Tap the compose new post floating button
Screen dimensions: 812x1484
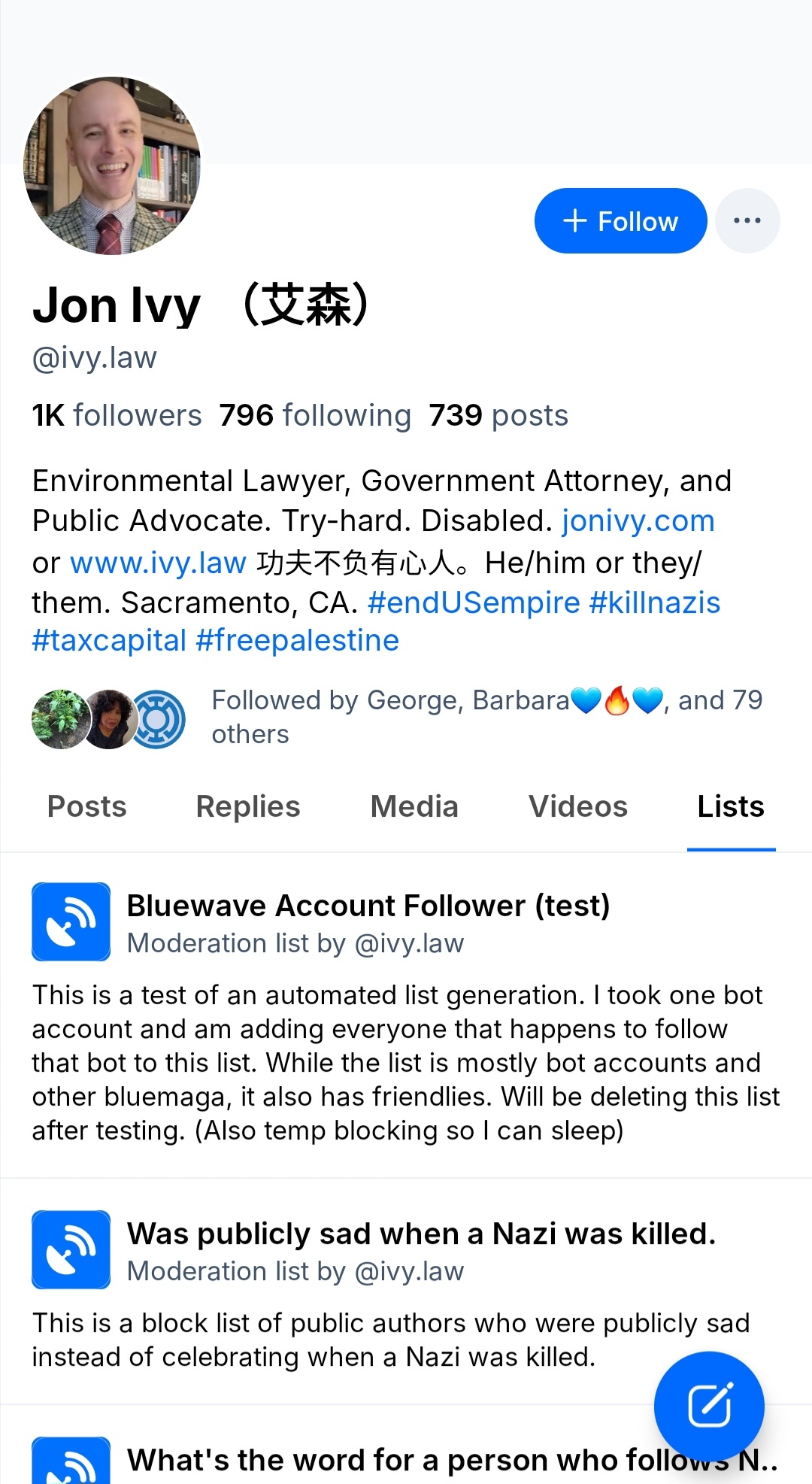(x=708, y=1405)
